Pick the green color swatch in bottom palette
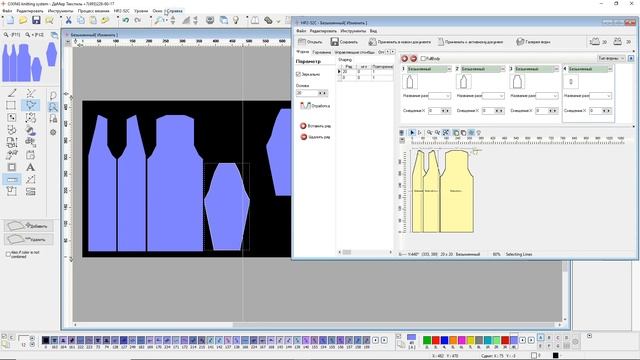This screenshot has width=640, height=360. point(427,340)
